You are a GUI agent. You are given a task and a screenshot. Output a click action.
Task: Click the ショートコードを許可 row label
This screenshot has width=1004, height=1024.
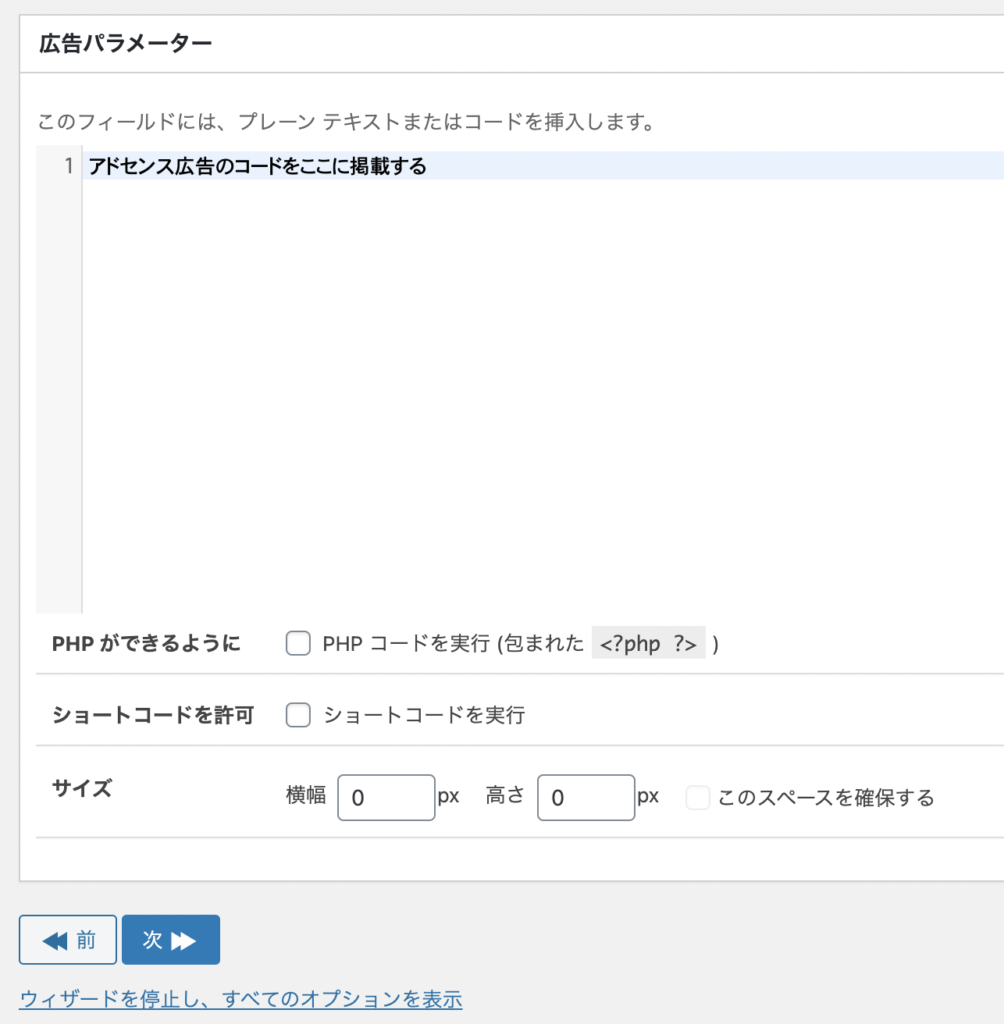pos(153,715)
